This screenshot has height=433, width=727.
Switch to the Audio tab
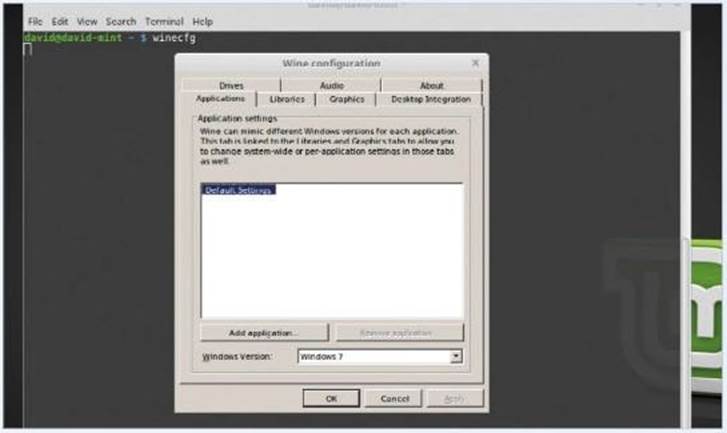pos(332,85)
